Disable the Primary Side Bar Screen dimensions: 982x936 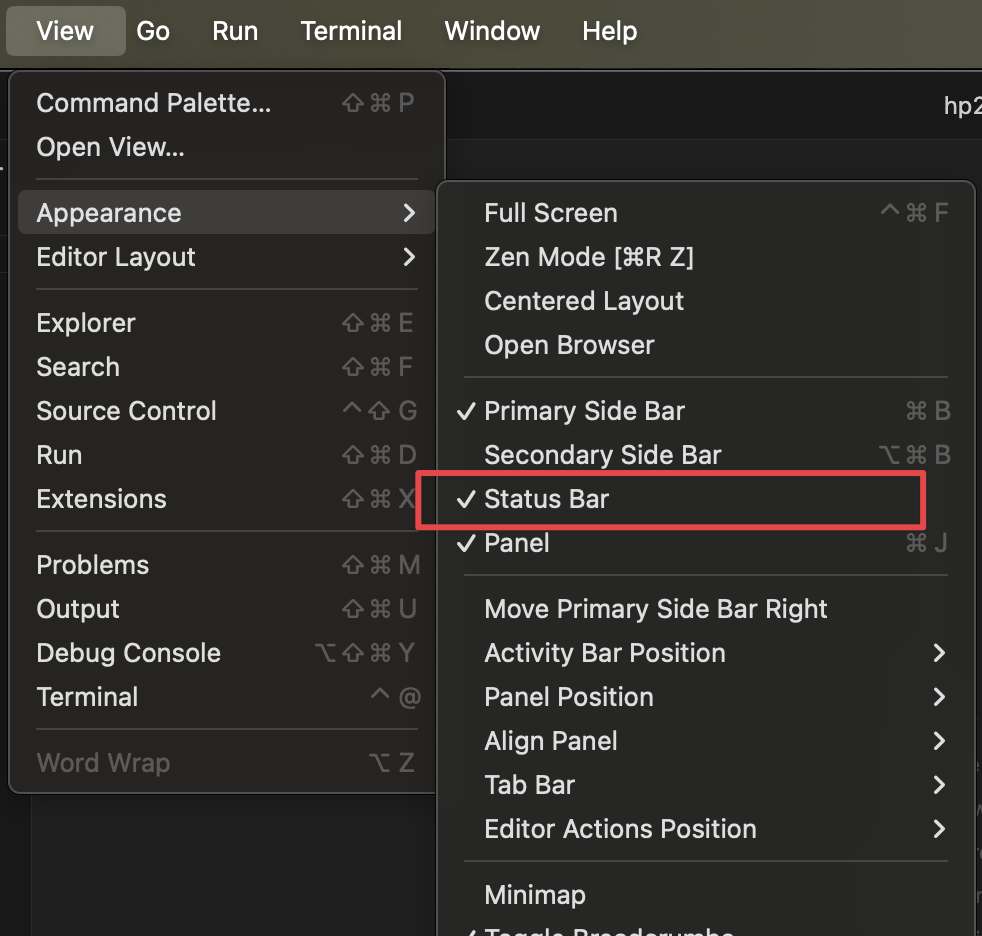click(x=584, y=411)
